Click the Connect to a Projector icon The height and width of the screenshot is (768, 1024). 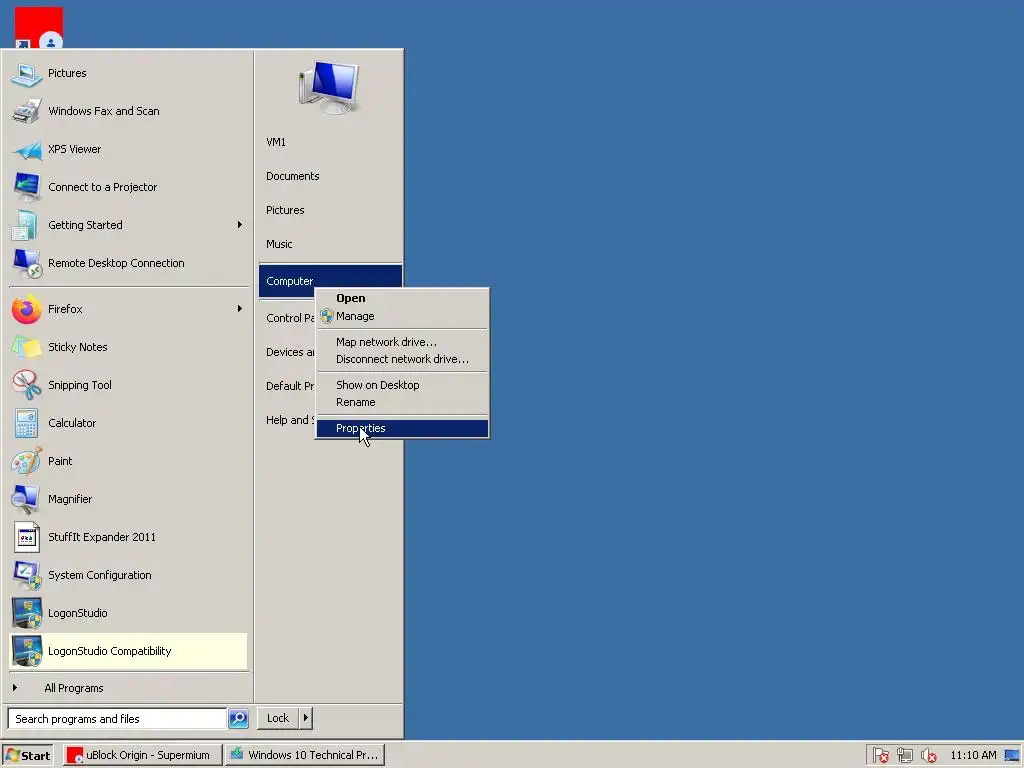tap(26, 187)
